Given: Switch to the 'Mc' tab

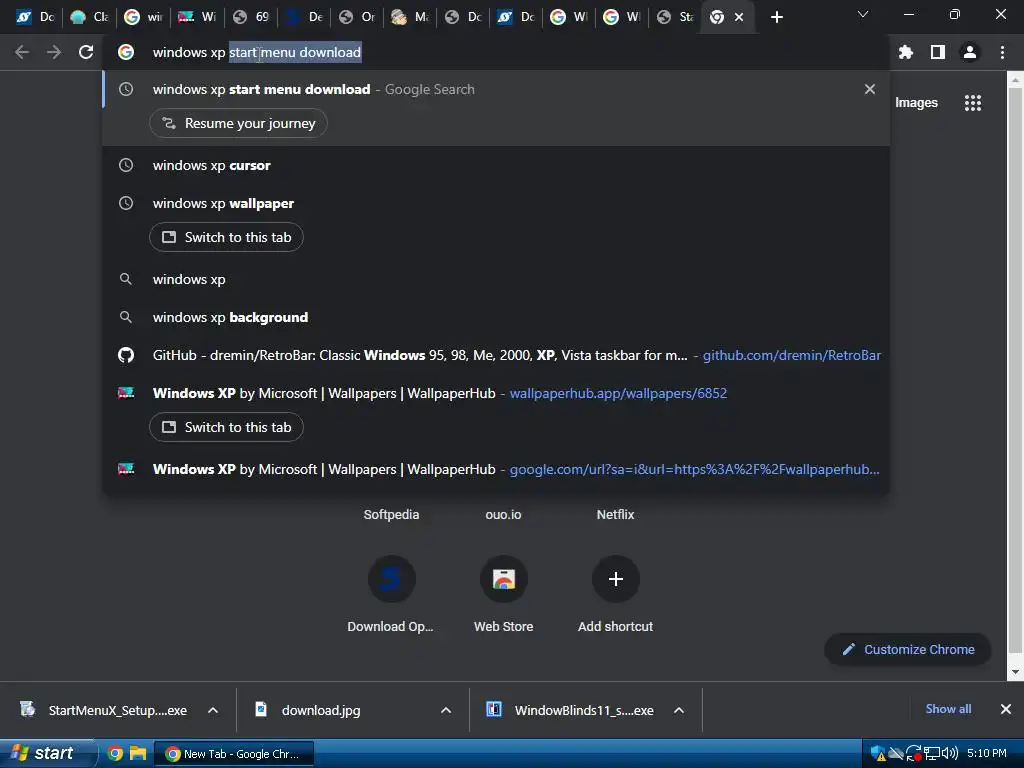Looking at the screenshot, I should [409, 17].
